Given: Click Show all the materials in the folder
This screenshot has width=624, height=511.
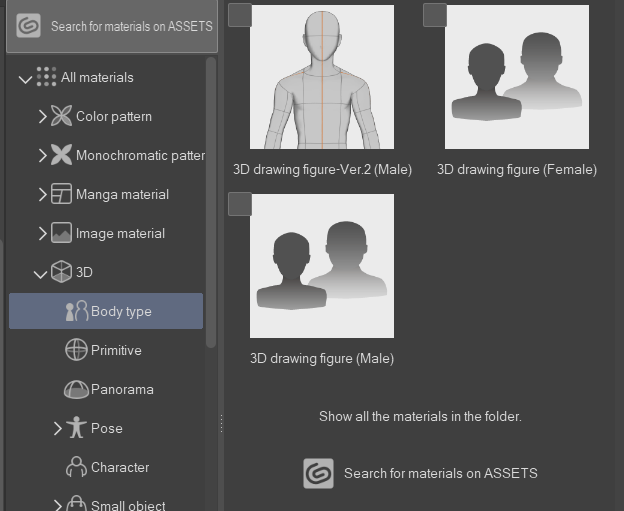Looking at the screenshot, I should [x=420, y=416].
